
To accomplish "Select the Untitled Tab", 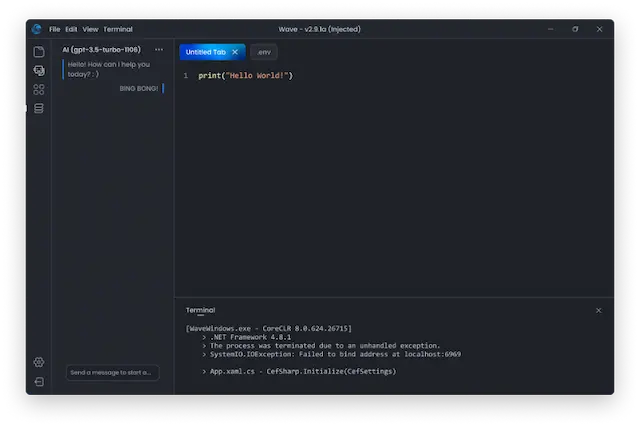I will (x=206, y=52).
